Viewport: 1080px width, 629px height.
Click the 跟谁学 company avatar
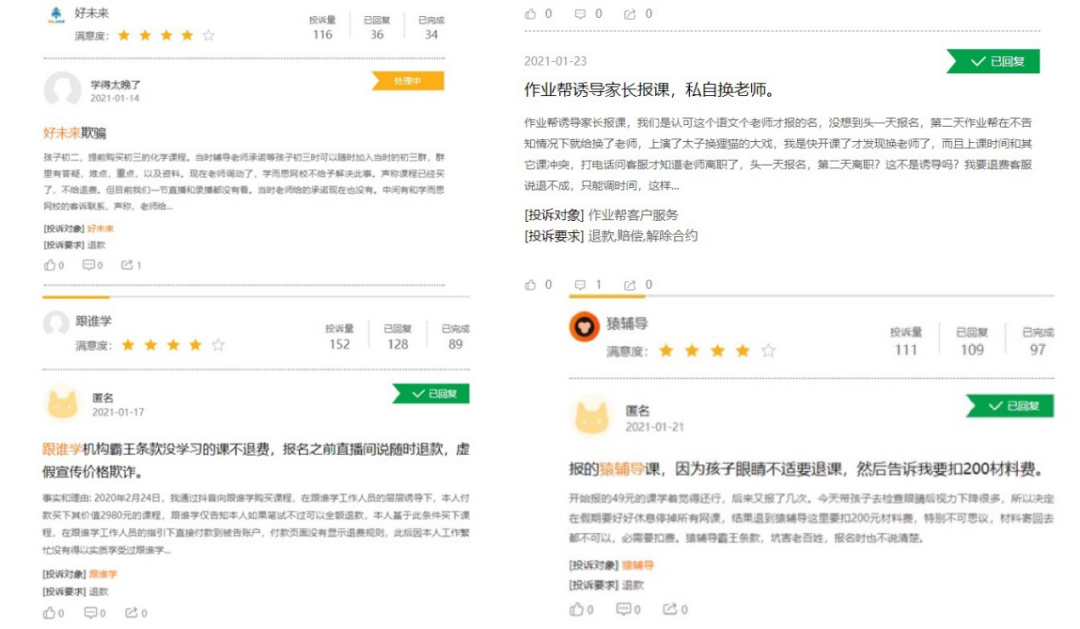pyautogui.click(x=56, y=323)
